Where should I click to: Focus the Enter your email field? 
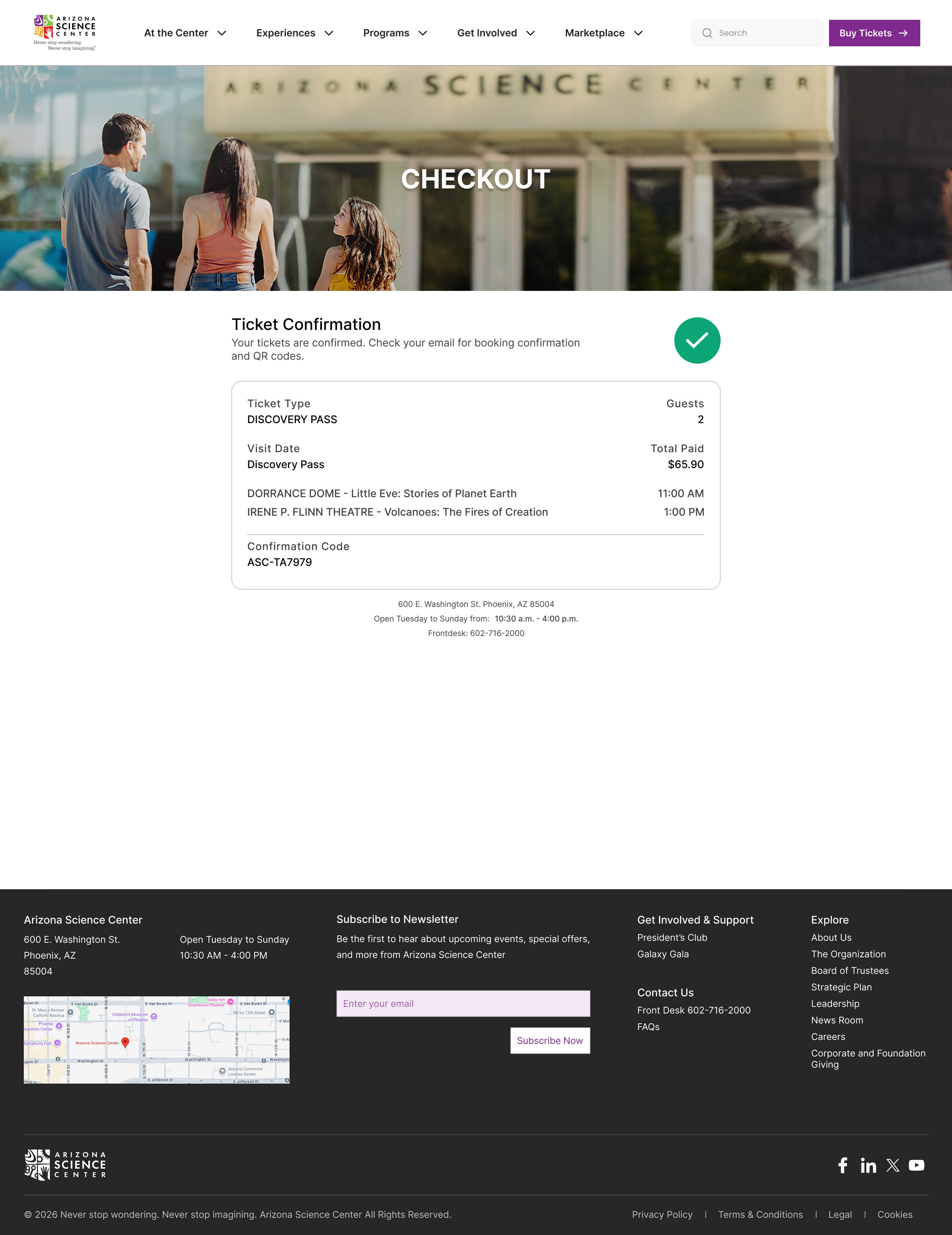pos(463,1003)
